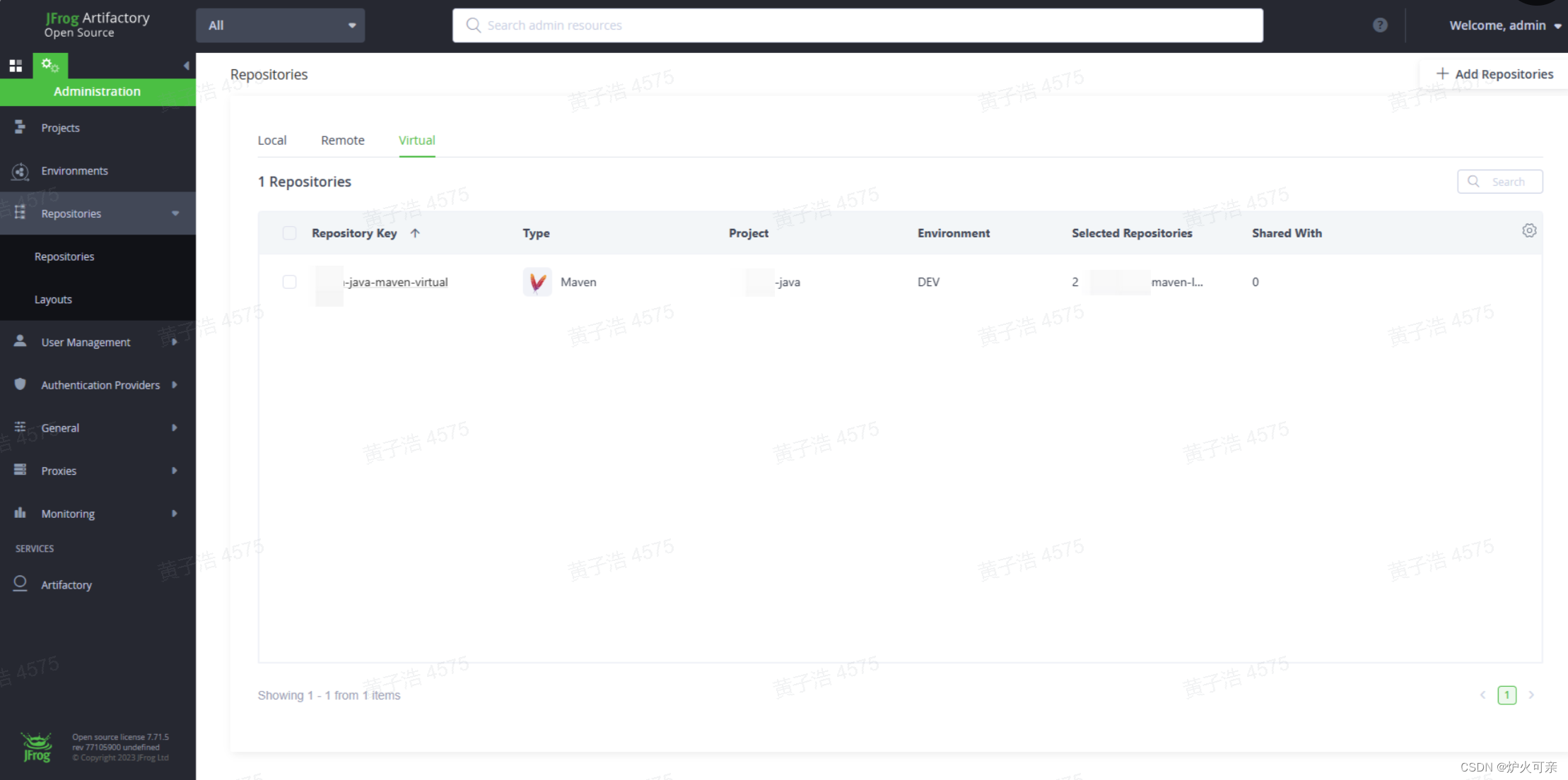This screenshot has height=780, width=1568.
Task: Expand the Authentication Providers submenu arrow
Action: pos(175,385)
